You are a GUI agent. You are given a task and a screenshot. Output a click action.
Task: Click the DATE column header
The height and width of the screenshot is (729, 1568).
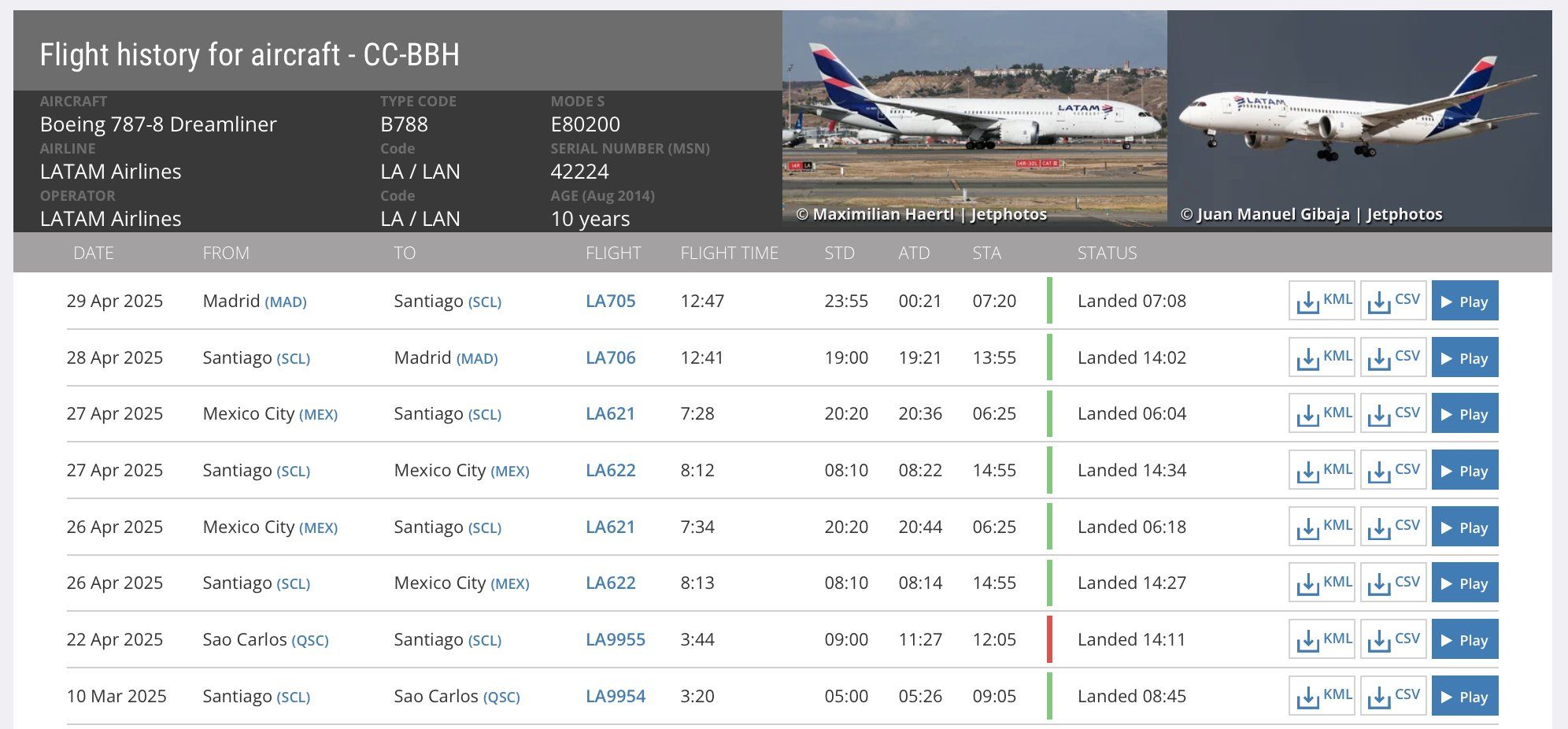(93, 253)
